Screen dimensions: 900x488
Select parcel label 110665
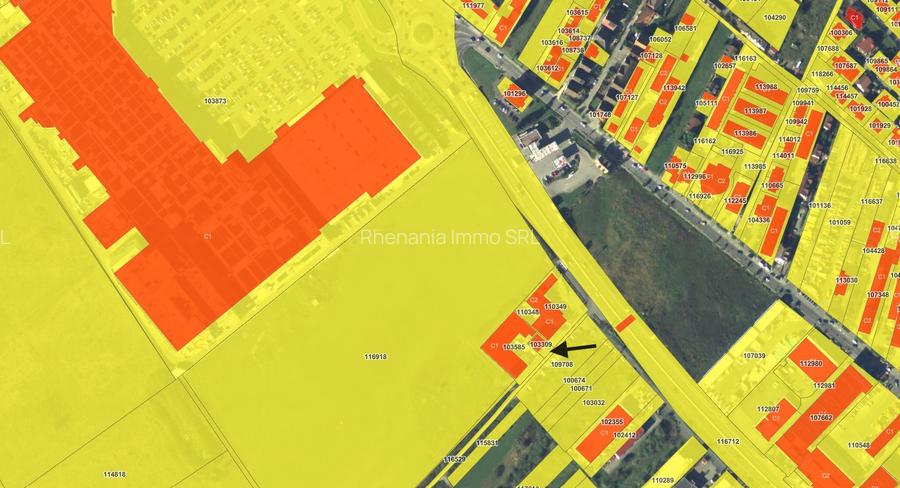(x=772, y=185)
